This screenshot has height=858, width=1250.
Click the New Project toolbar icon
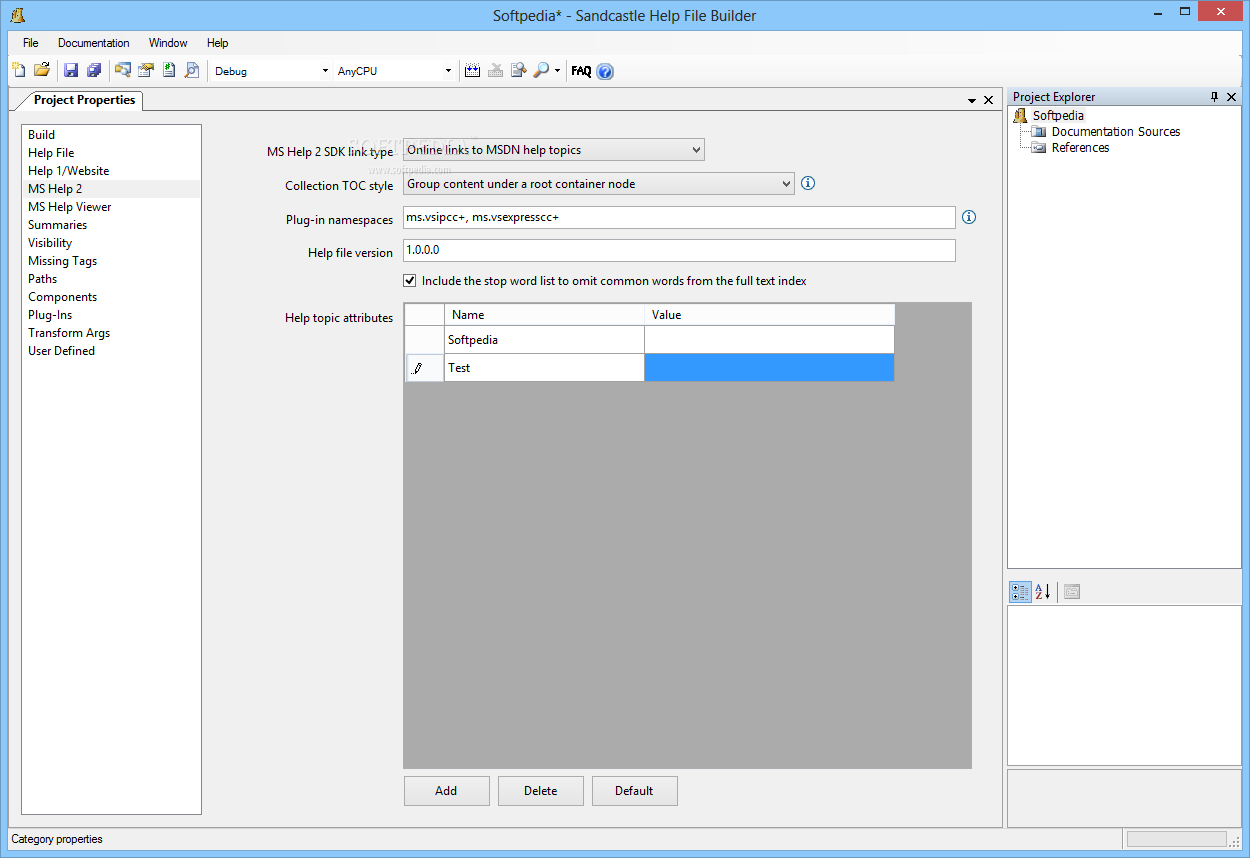tap(19, 70)
